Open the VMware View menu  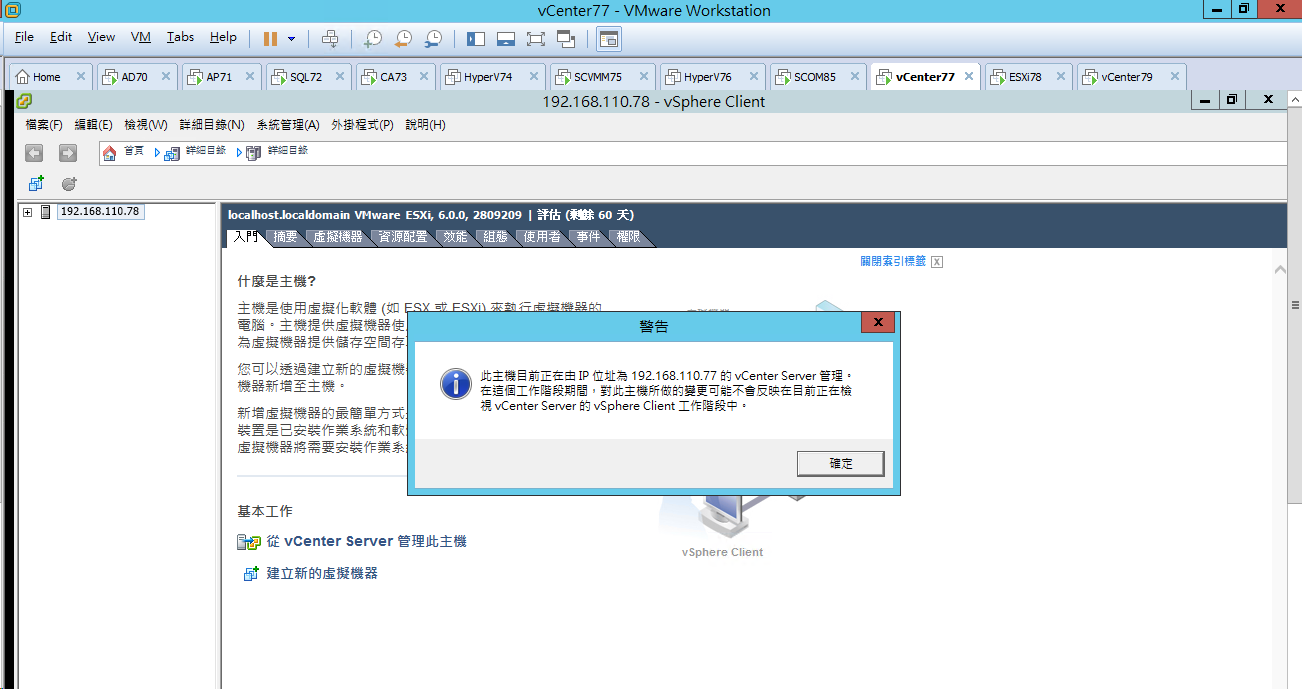101,37
